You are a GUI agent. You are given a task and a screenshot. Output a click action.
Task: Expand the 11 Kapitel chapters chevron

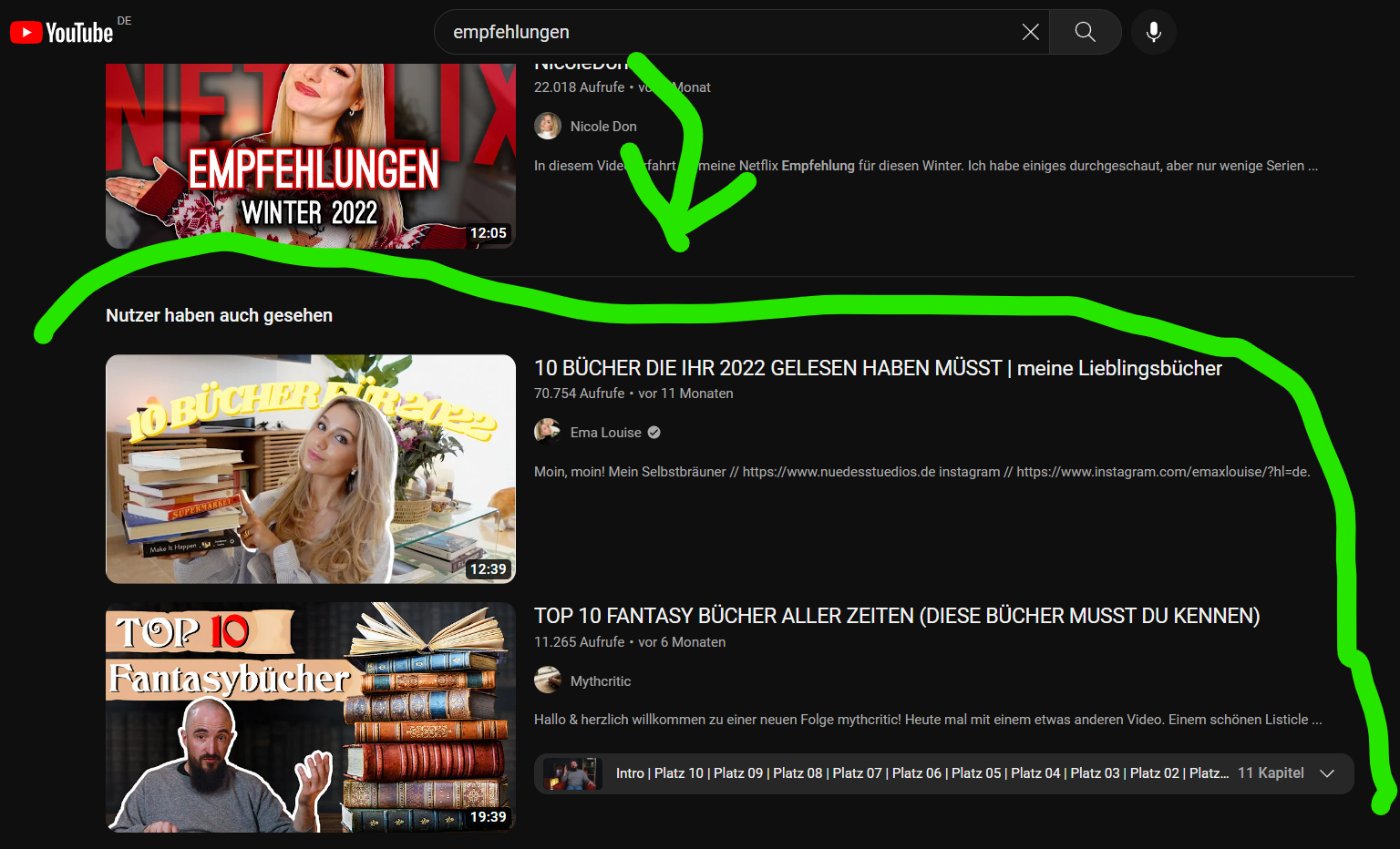(1327, 773)
